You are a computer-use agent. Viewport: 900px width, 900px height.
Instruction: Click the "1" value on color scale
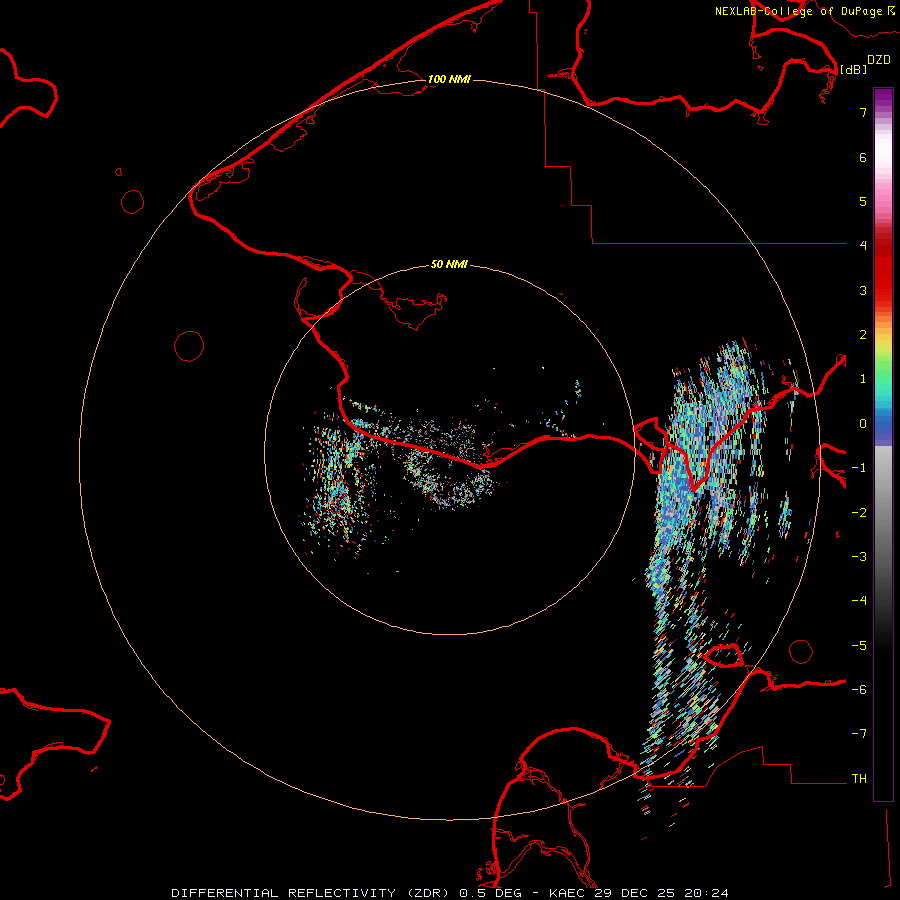863,379
